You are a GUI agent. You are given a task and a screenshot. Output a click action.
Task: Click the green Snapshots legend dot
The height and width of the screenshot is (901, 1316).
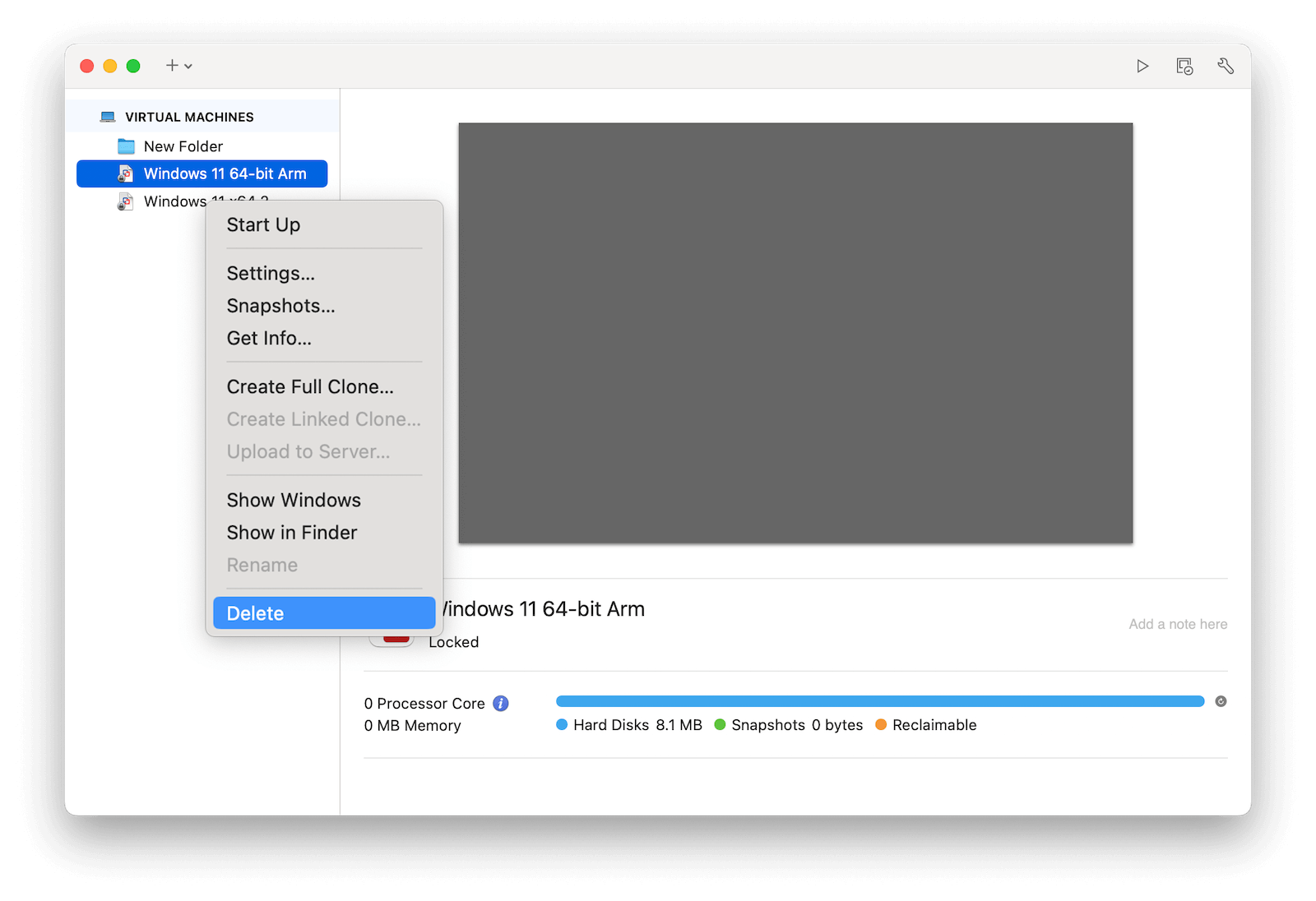point(720,725)
